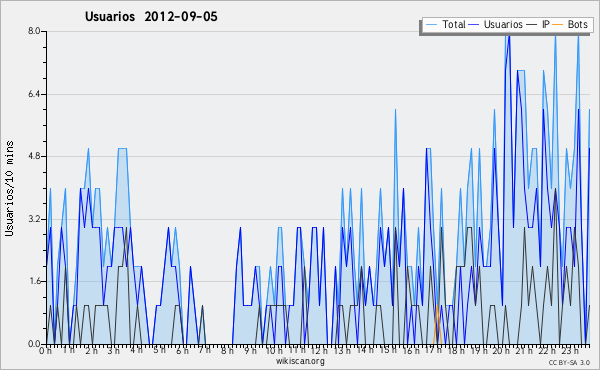Viewport: 600px width, 370px height.
Task: Click the '2 h' x-axis label
Action: point(91,350)
